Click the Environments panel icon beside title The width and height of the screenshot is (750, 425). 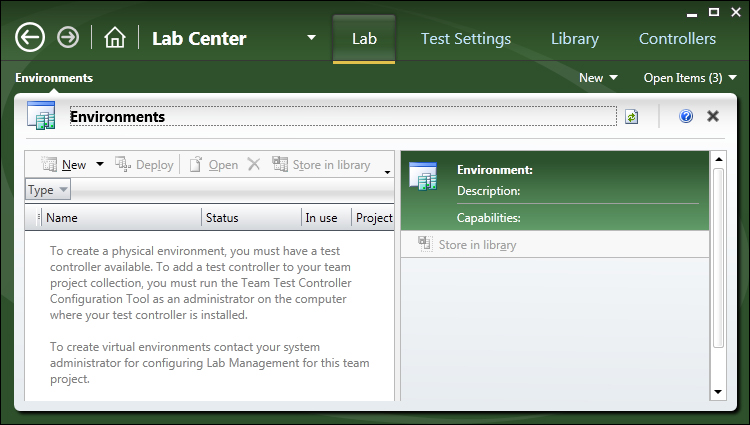pyautogui.click(x=42, y=115)
